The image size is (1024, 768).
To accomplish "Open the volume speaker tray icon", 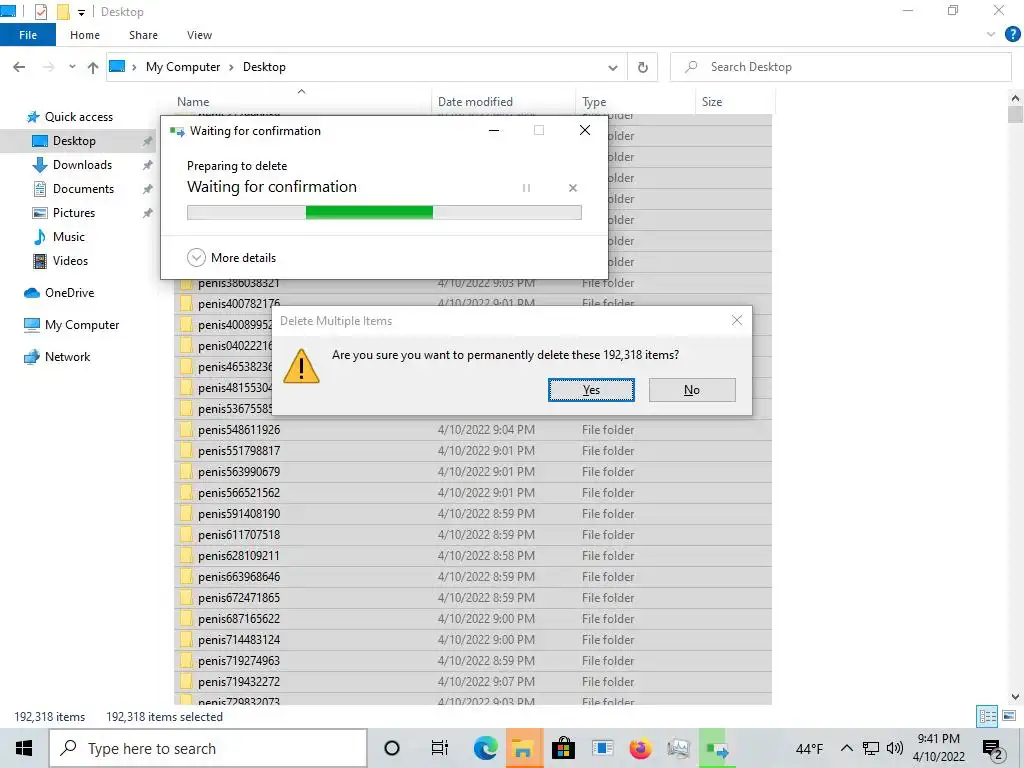I will (x=895, y=748).
